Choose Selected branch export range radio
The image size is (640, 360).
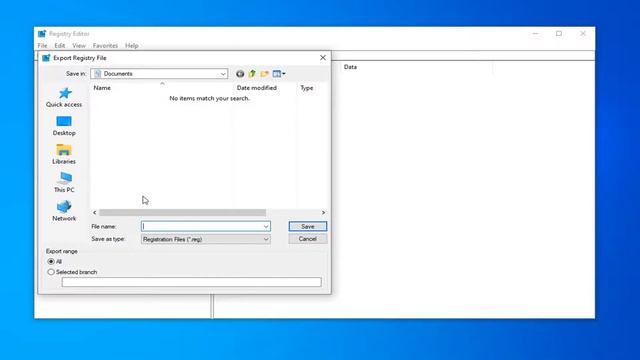[51, 272]
